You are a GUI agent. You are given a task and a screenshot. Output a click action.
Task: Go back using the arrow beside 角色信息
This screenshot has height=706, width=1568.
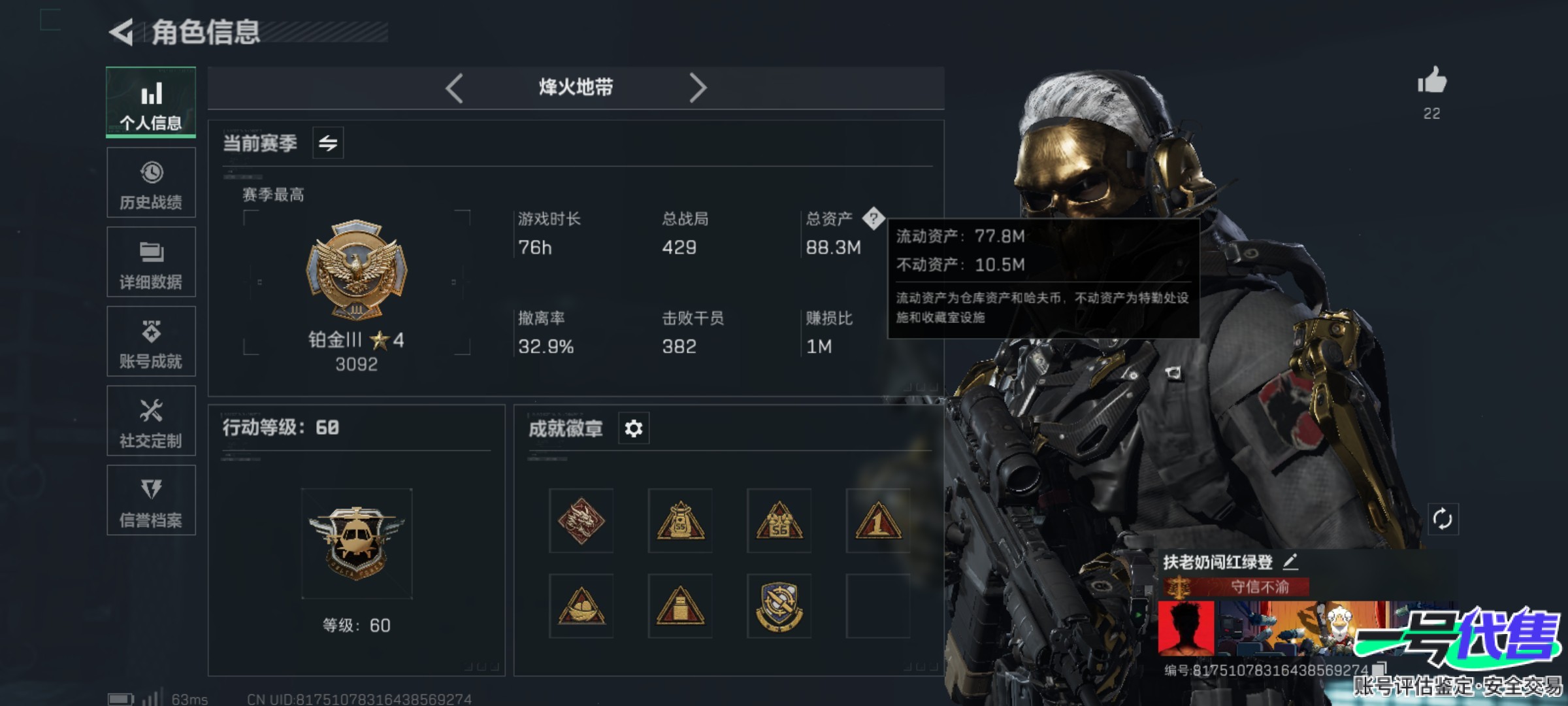coord(121,32)
